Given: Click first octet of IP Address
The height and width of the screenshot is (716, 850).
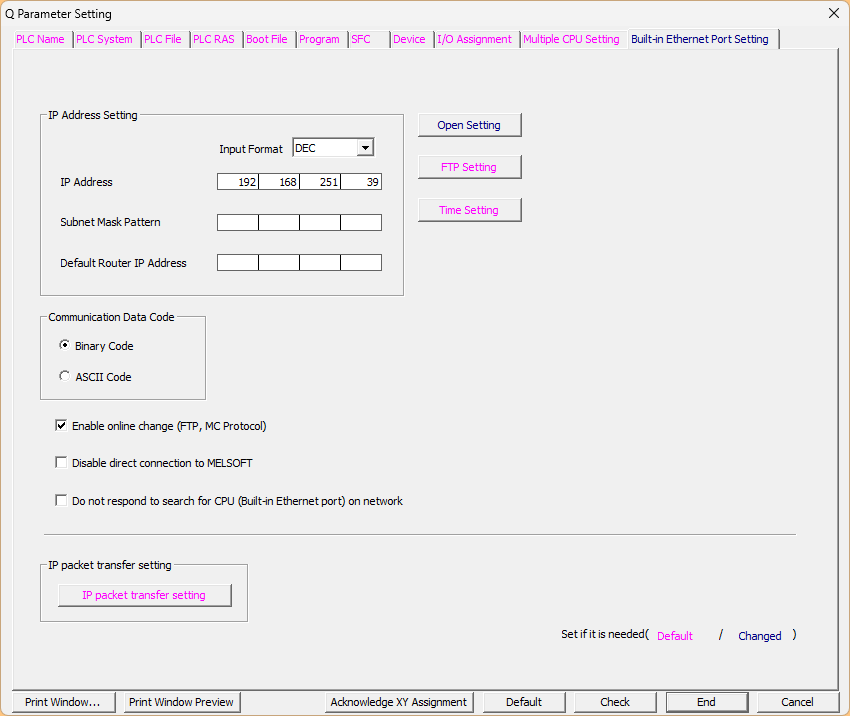Looking at the screenshot, I should click(x=238, y=182).
